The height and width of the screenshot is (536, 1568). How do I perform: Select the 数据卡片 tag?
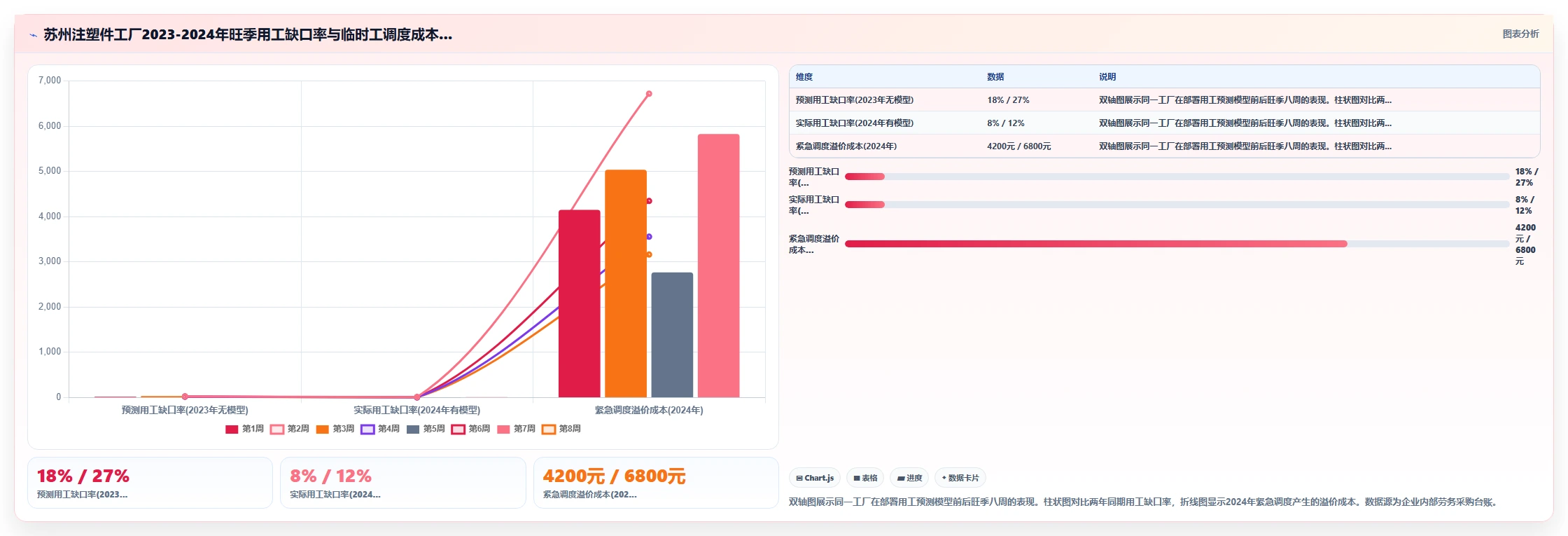click(960, 478)
